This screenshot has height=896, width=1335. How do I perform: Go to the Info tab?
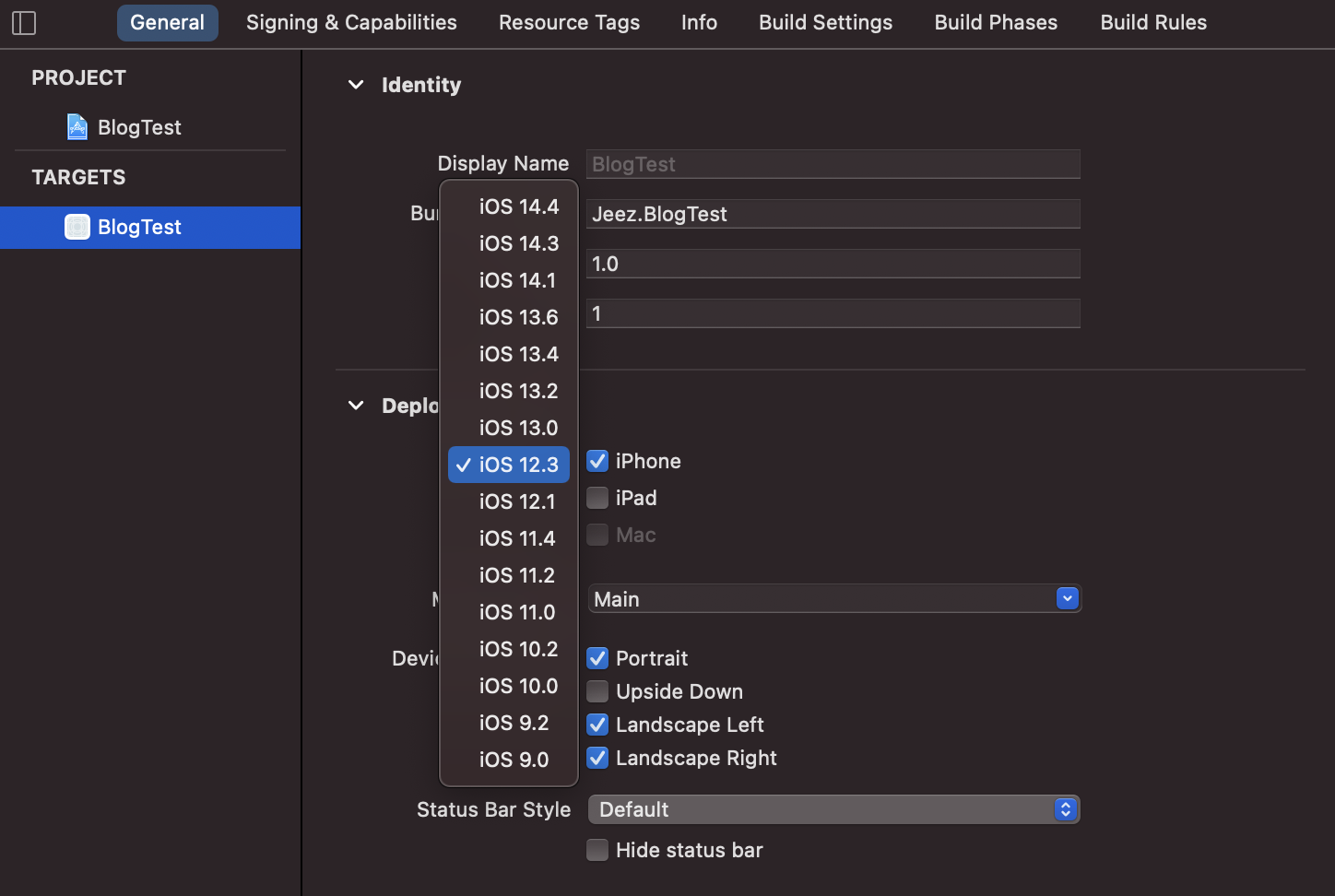[699, 22]
